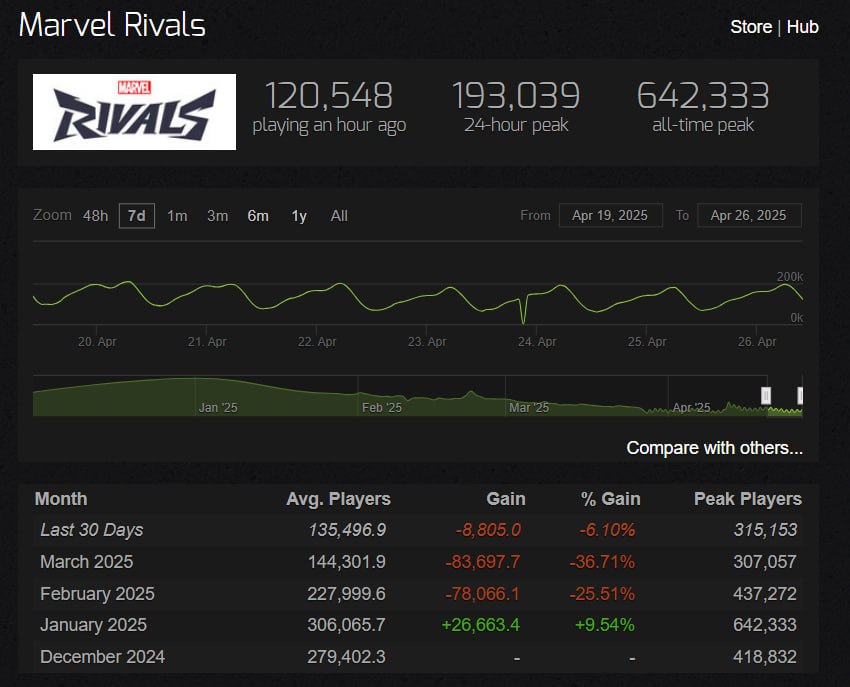Edit the To date field

[749, 215]
